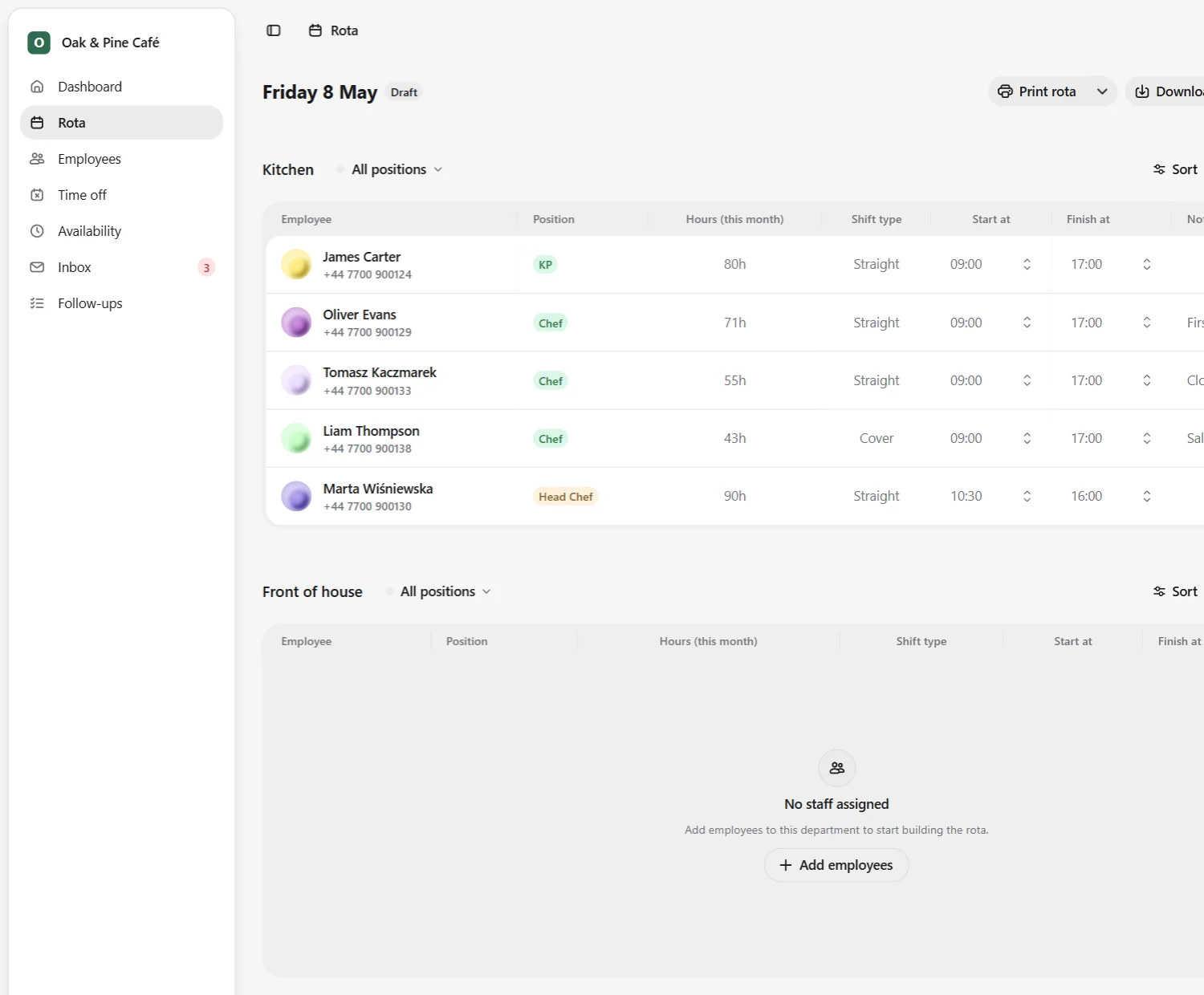Click the Head Chef position tag

pyautogui.click(x=566, y=497)
